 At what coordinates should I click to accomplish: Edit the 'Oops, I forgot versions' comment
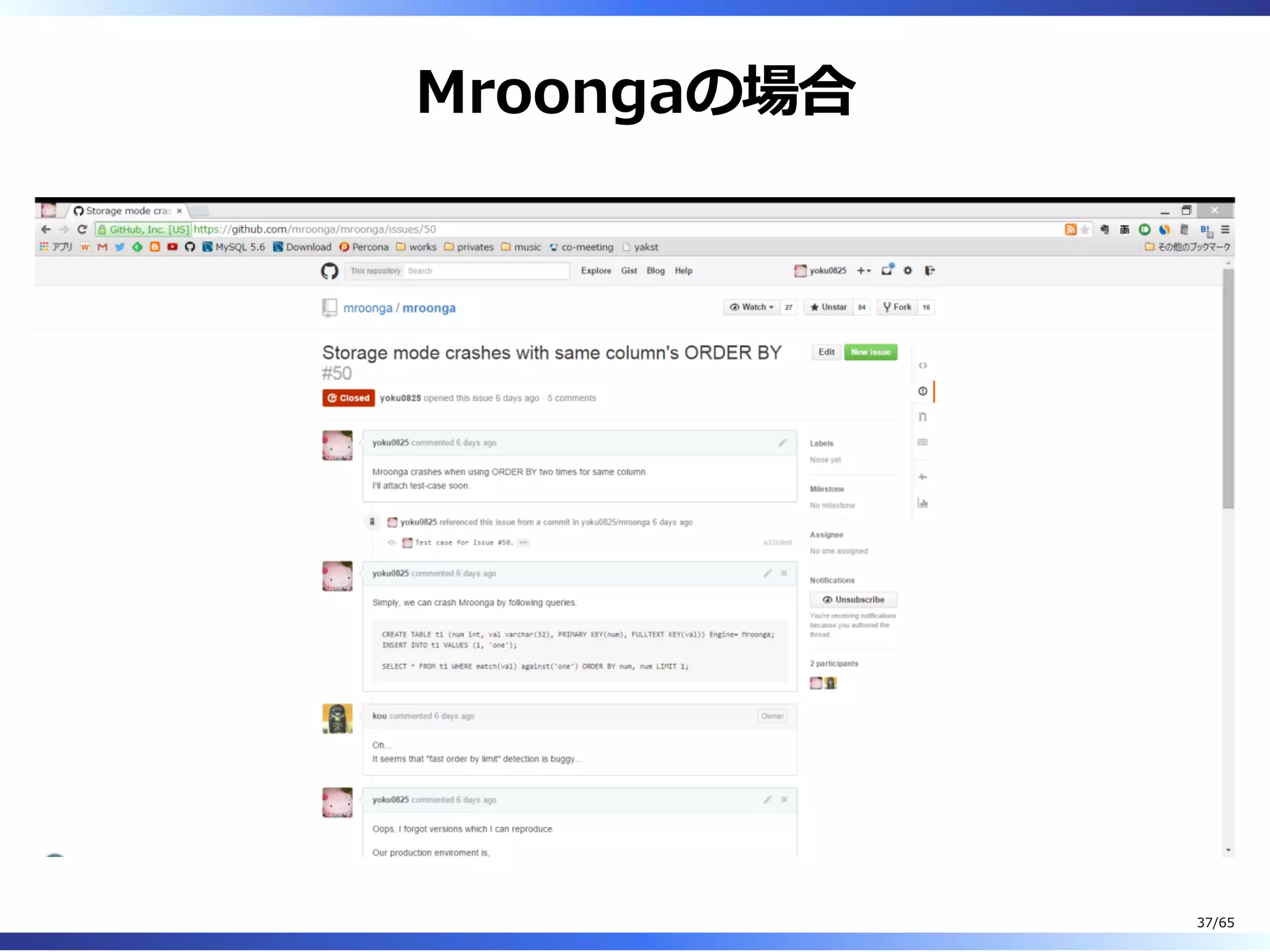(x=768, y=800)
